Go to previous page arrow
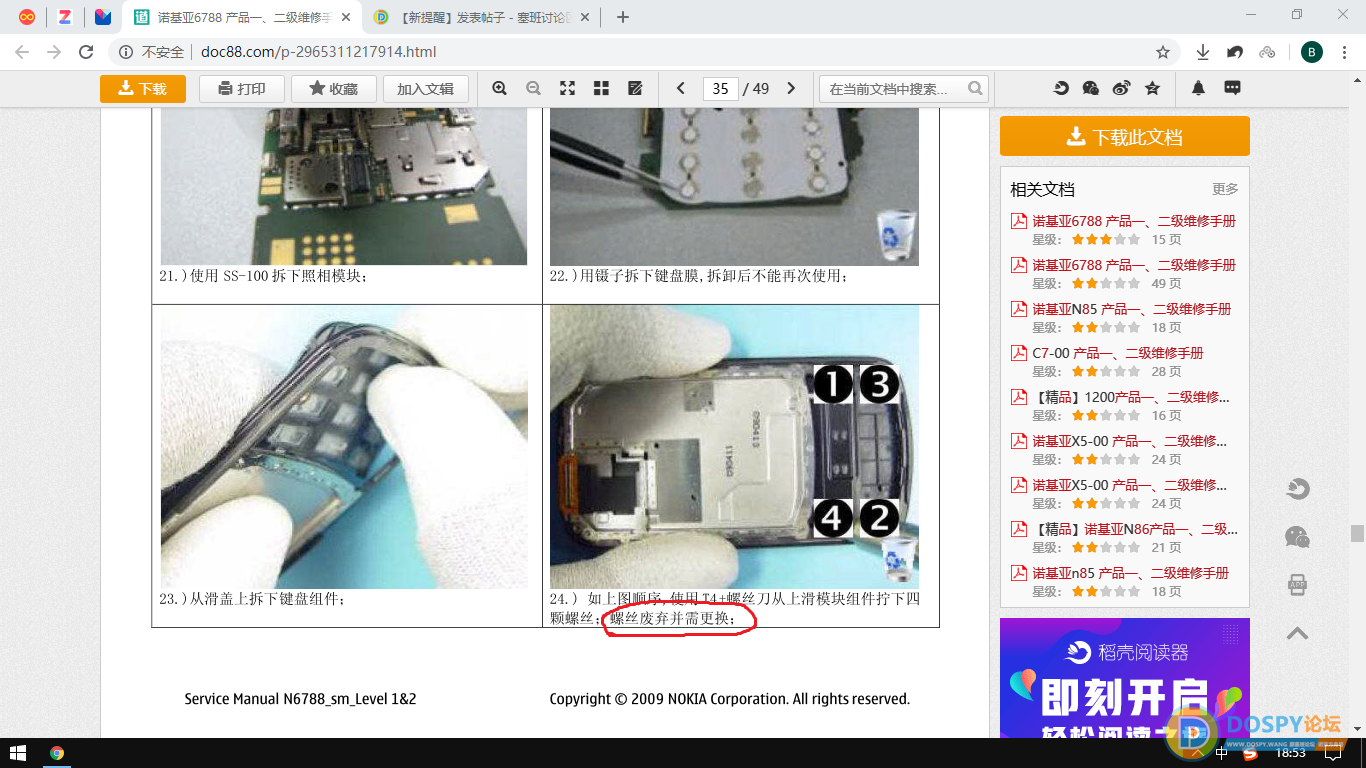The image size is (1366, 768). coord(681,88)
